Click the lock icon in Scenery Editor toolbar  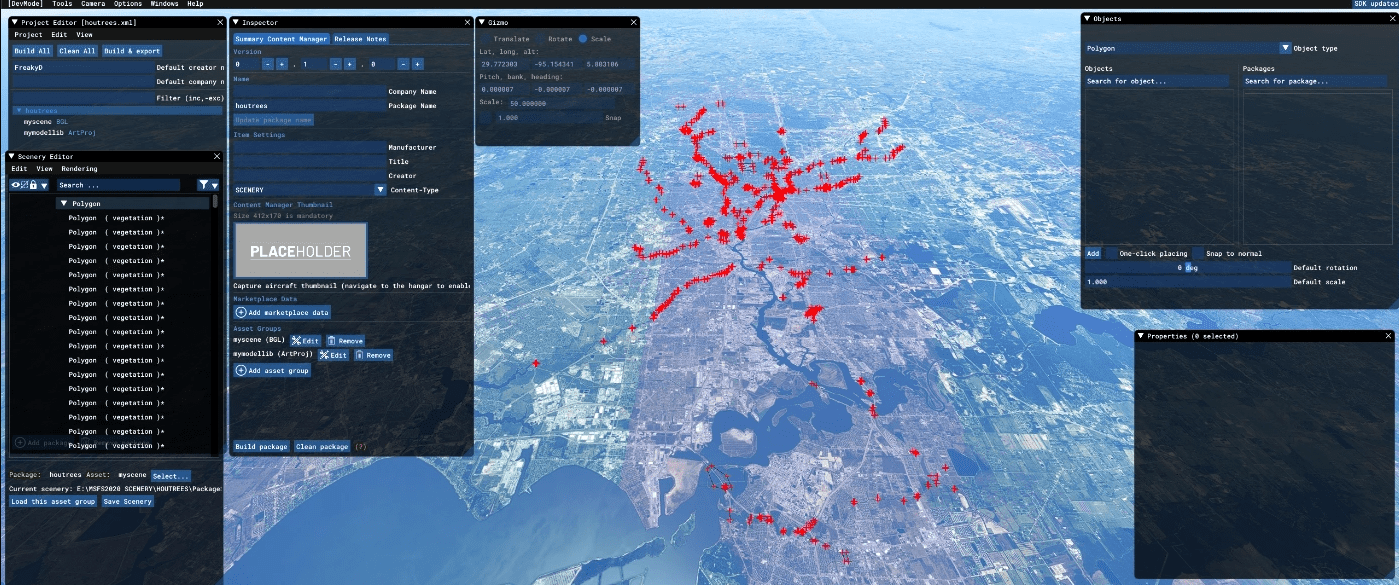click(33, 185)
